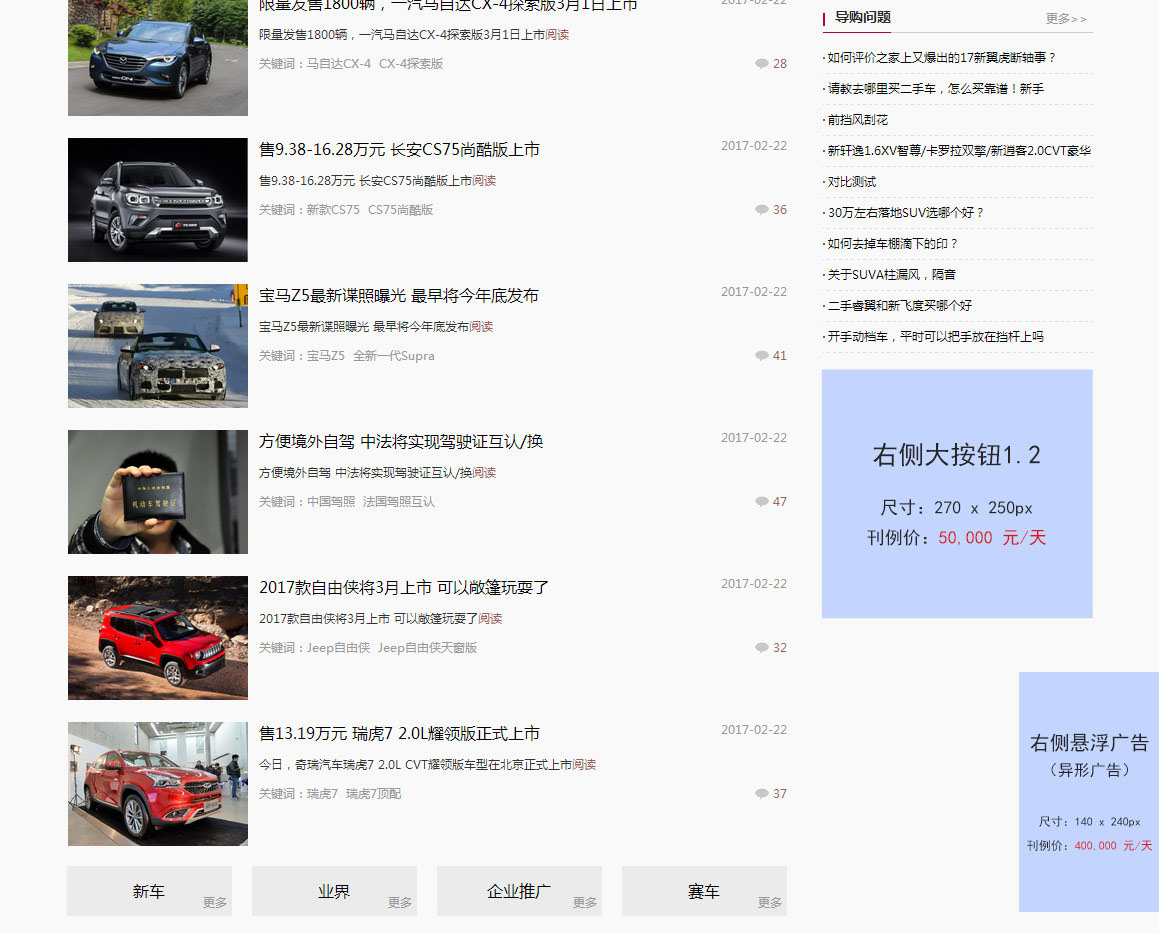Select keyword 中国驾照
The width and height of the screenshot is (1159, 933).
(x=331, y=501)
